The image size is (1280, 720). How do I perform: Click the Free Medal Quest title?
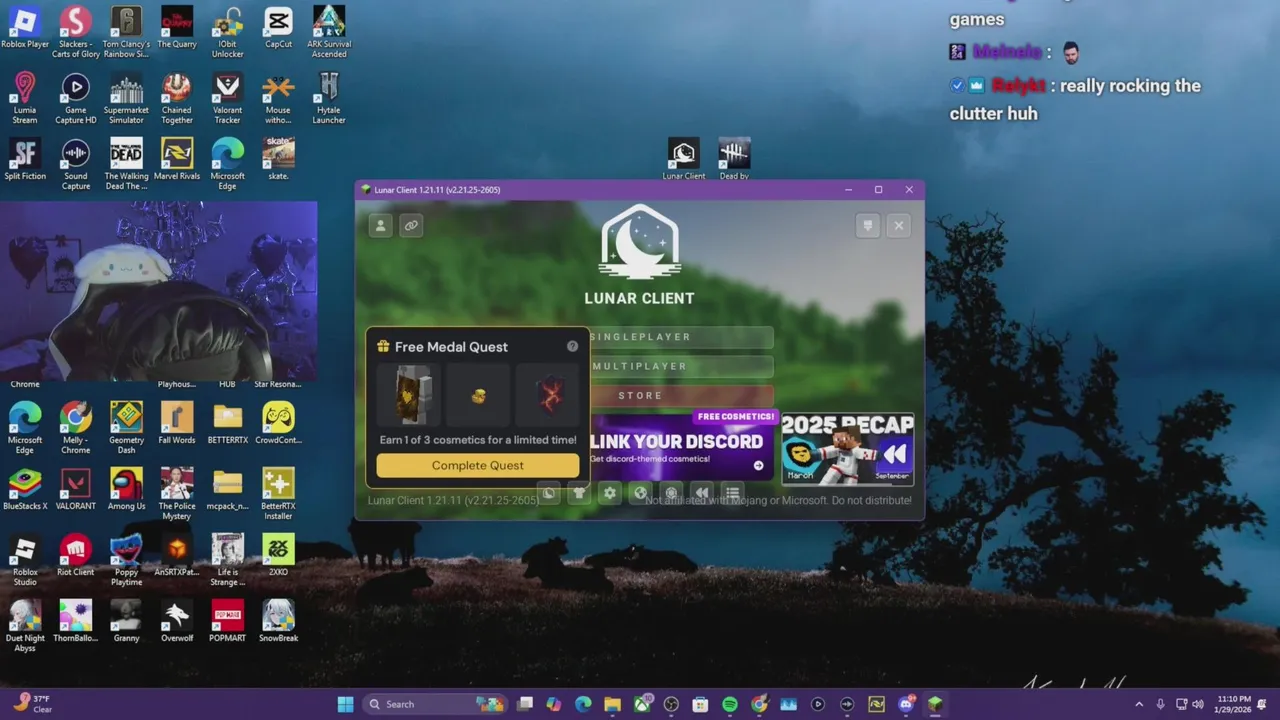click(451, 347)
